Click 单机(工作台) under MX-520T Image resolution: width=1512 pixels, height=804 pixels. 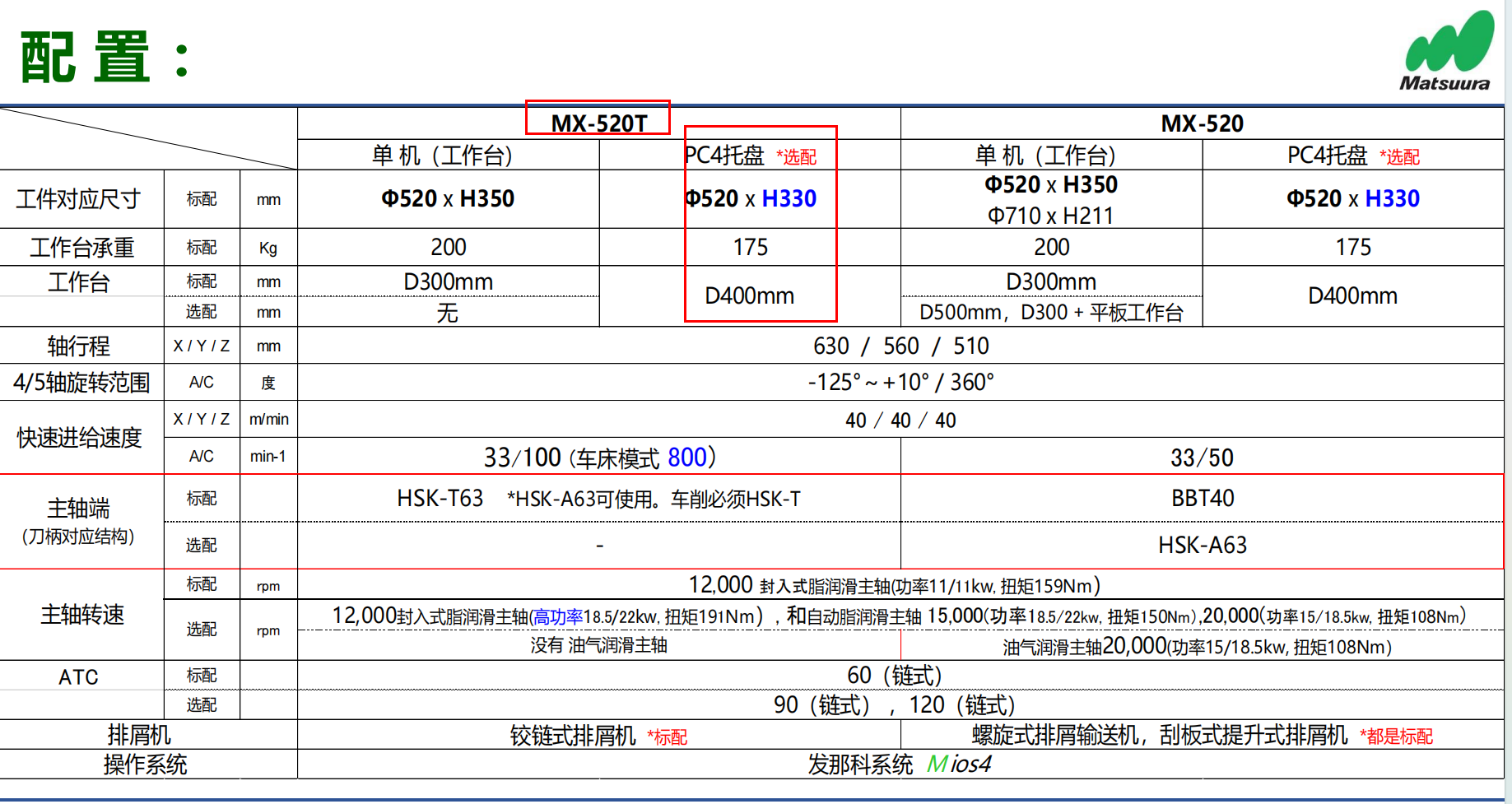442,155
